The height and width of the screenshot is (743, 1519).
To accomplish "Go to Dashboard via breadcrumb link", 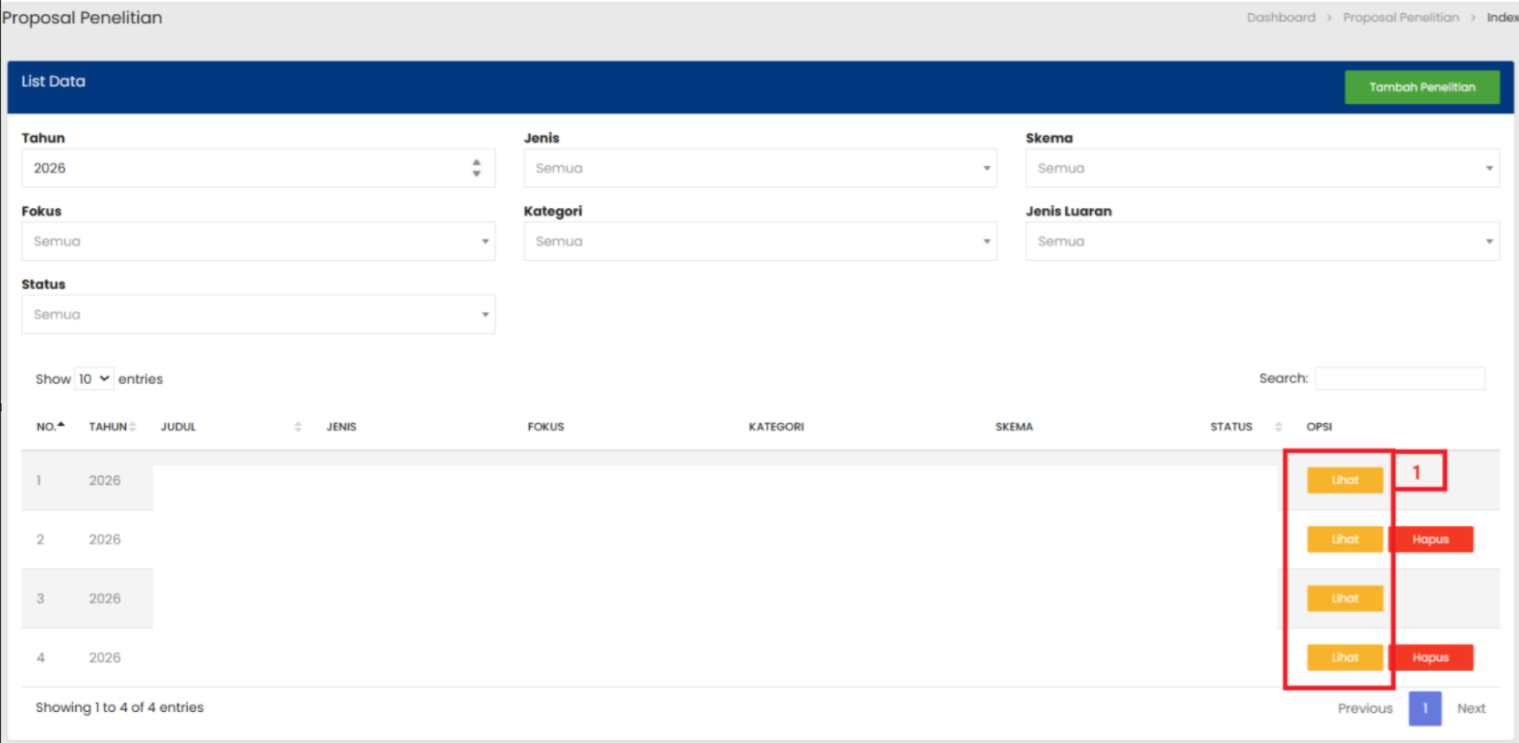I will [x=1280, y=18].
